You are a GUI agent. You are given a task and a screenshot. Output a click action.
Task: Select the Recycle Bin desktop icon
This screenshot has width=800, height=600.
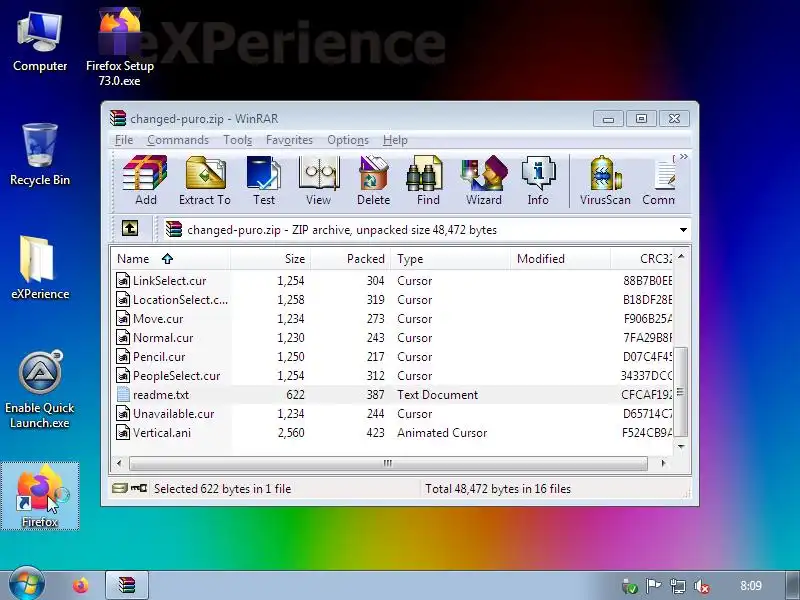tap(40, 155)
